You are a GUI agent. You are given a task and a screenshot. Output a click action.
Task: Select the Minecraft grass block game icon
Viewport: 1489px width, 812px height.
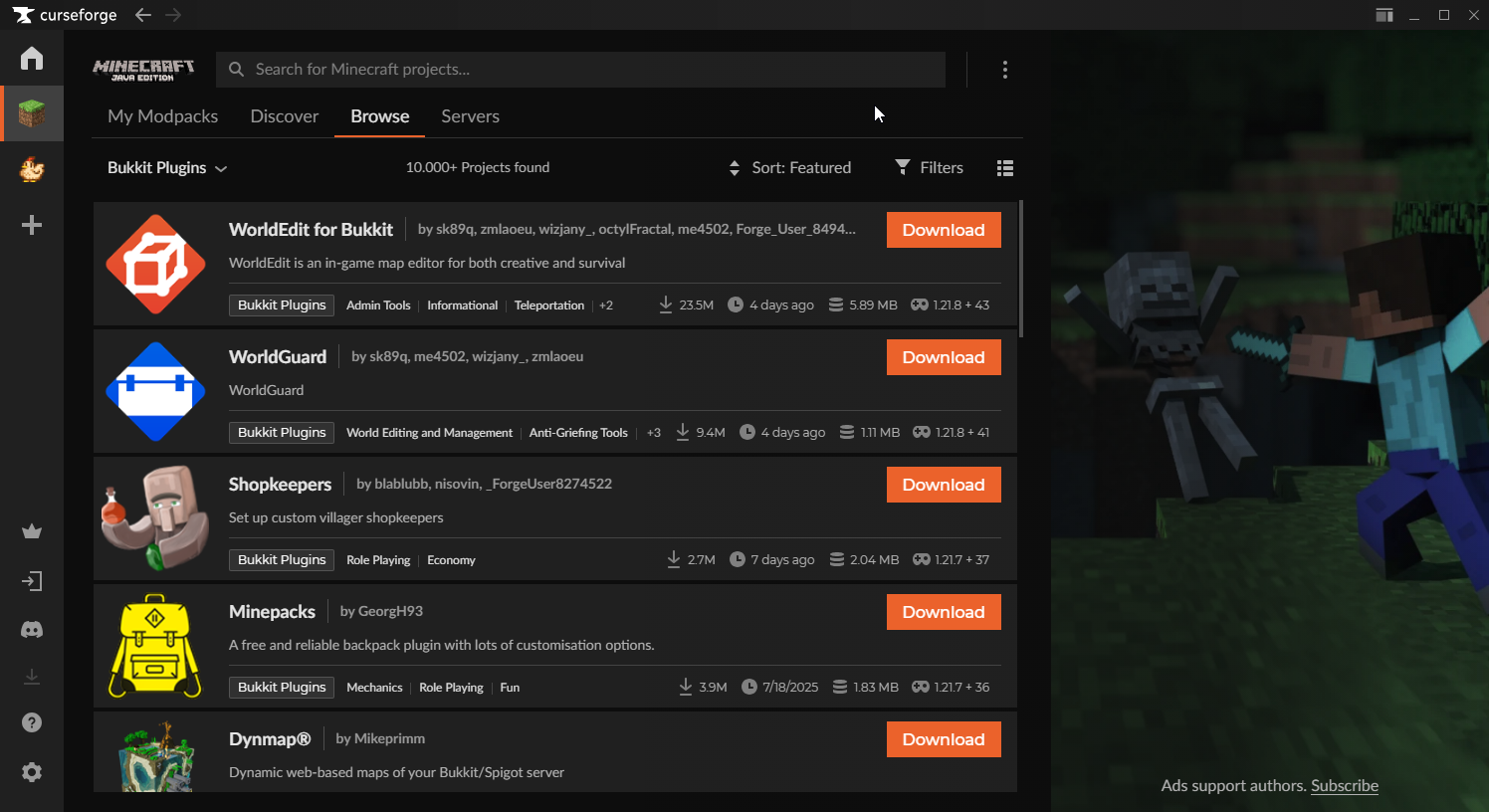pyautogui.click(x=32, y=113)
